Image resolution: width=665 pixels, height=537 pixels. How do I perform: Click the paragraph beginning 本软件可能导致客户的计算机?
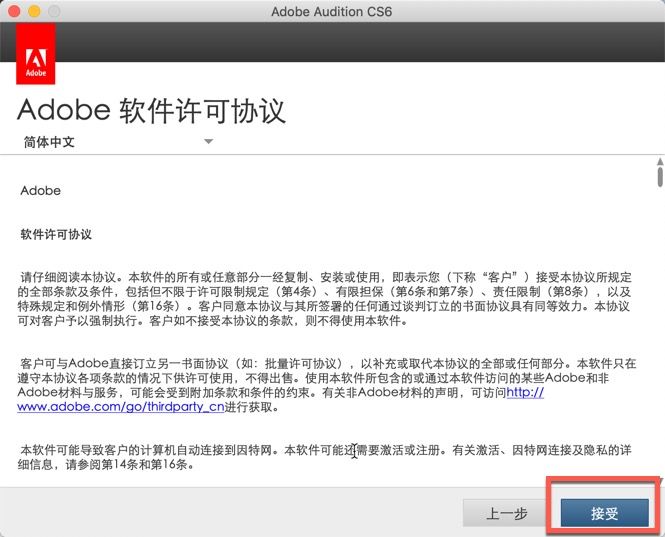(x=324, y=457)
